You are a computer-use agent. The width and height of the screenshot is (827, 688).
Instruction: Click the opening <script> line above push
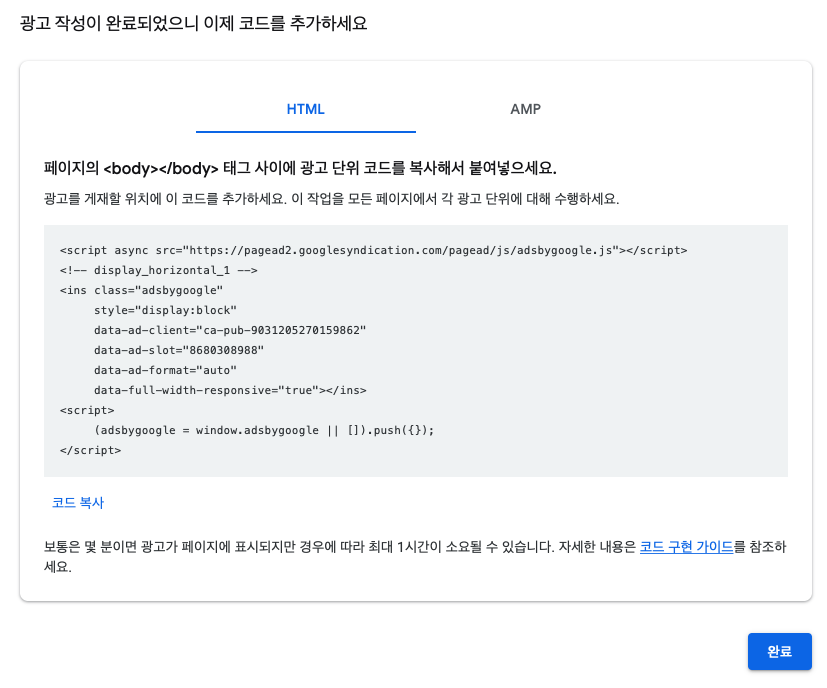pos(87,410)
